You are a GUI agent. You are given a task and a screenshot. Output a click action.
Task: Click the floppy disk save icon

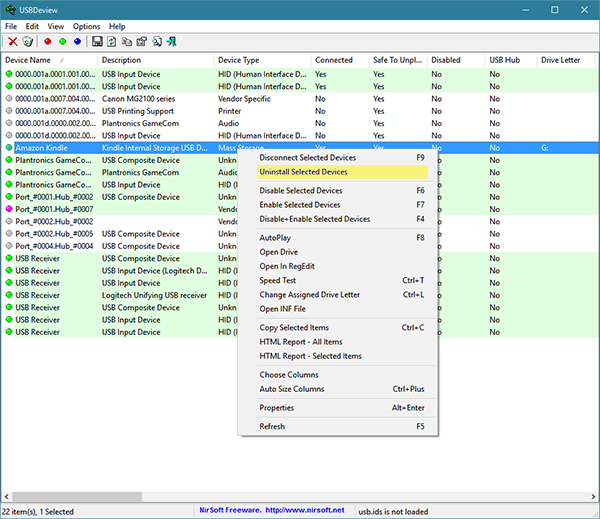coord(97,41)
